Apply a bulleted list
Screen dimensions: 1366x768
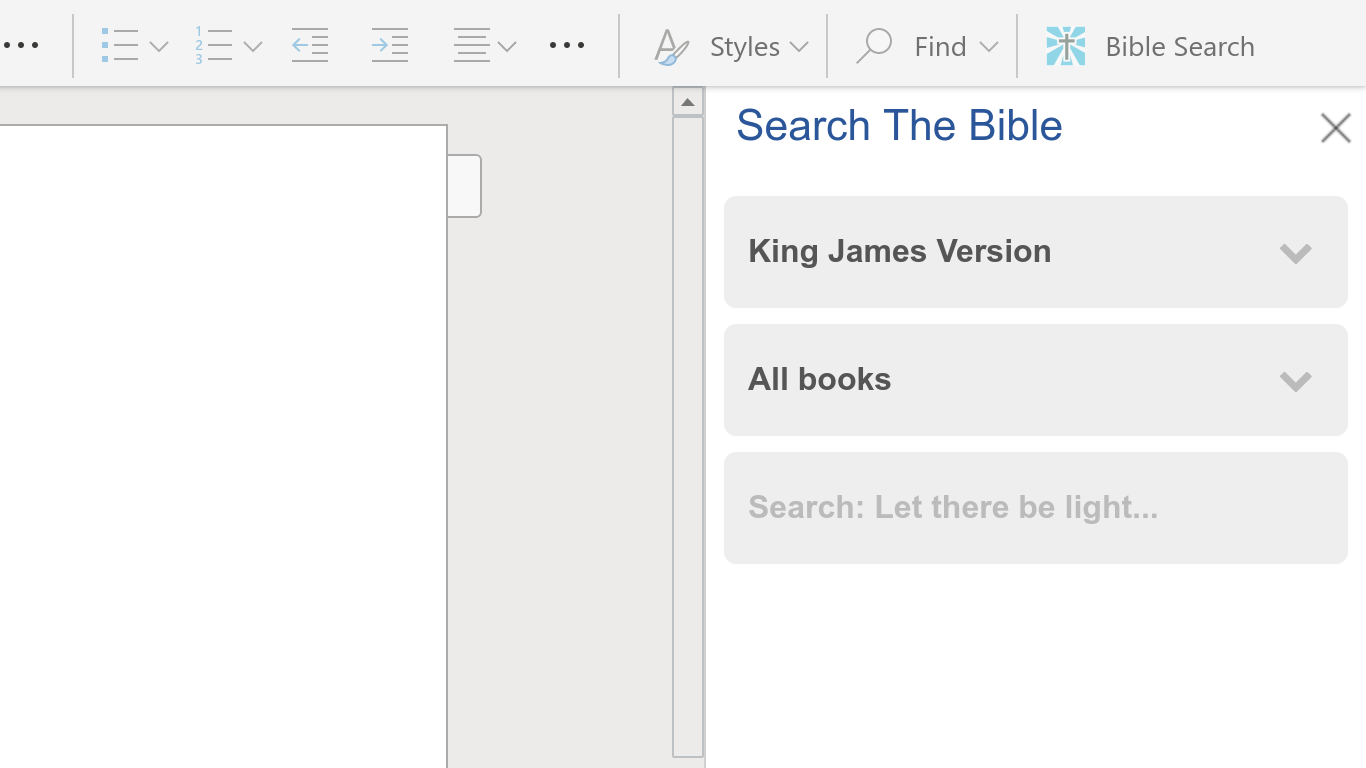[119, 46]
